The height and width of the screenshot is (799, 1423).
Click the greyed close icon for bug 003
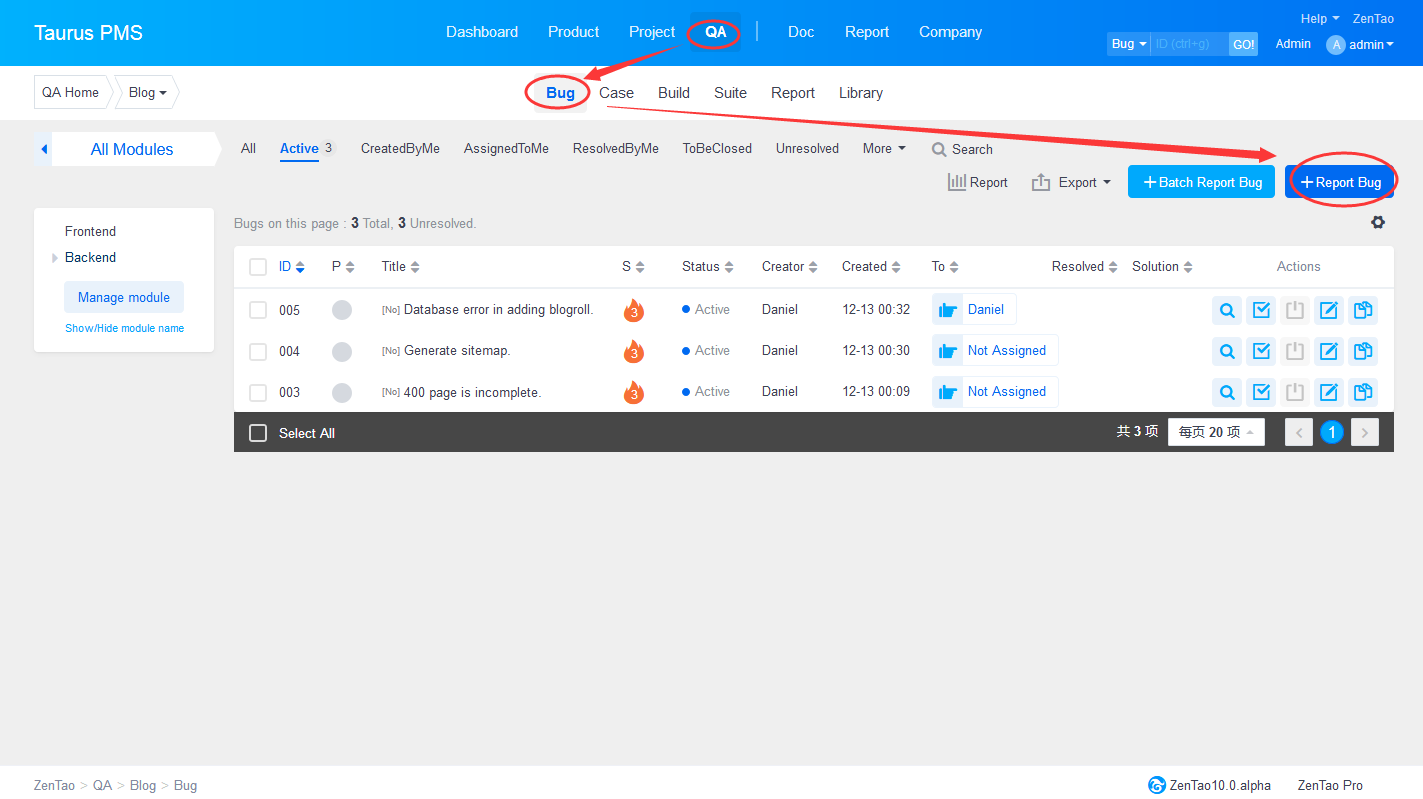[1295, 392]
